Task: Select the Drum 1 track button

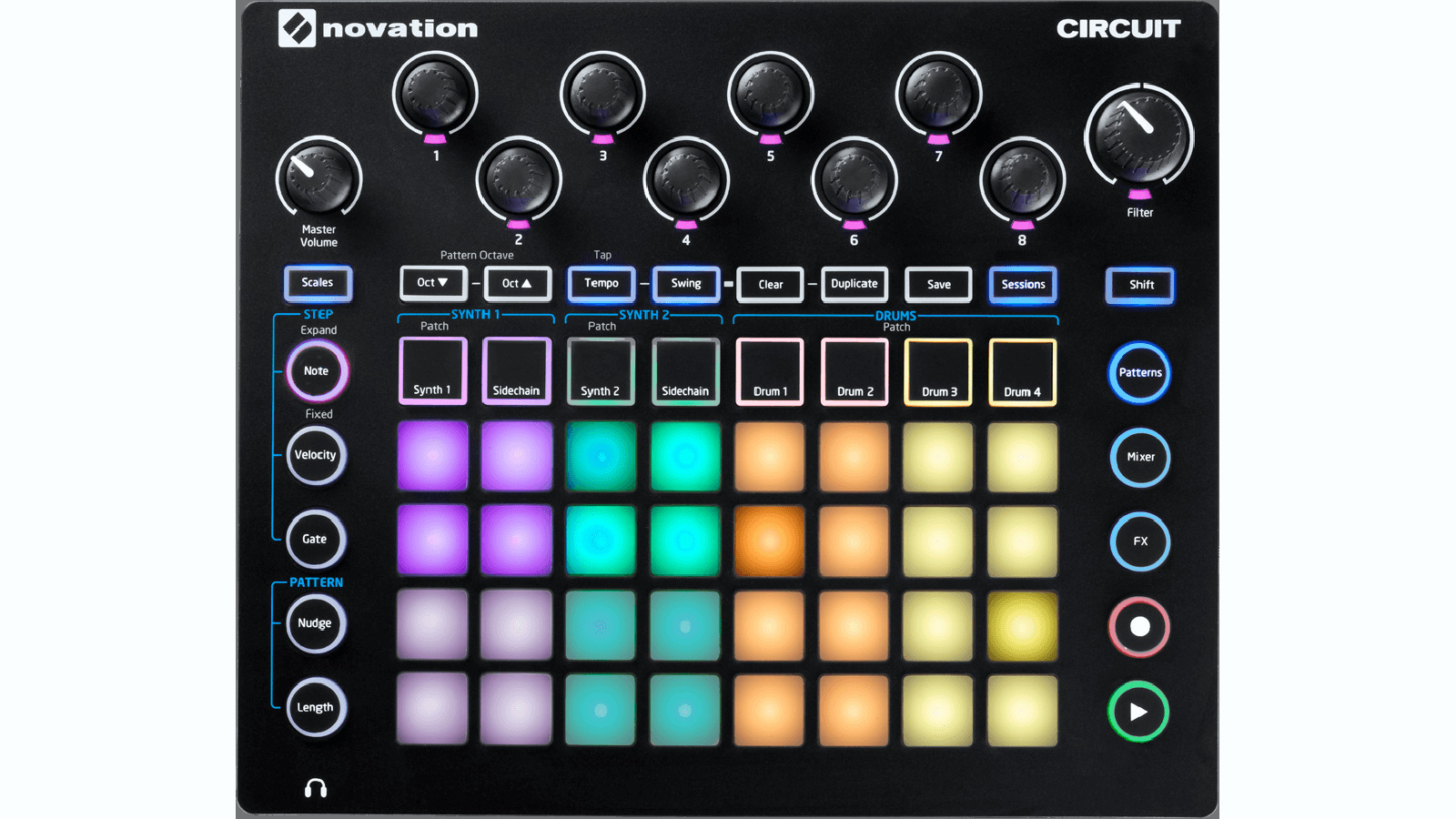Action: coord(770,371)
